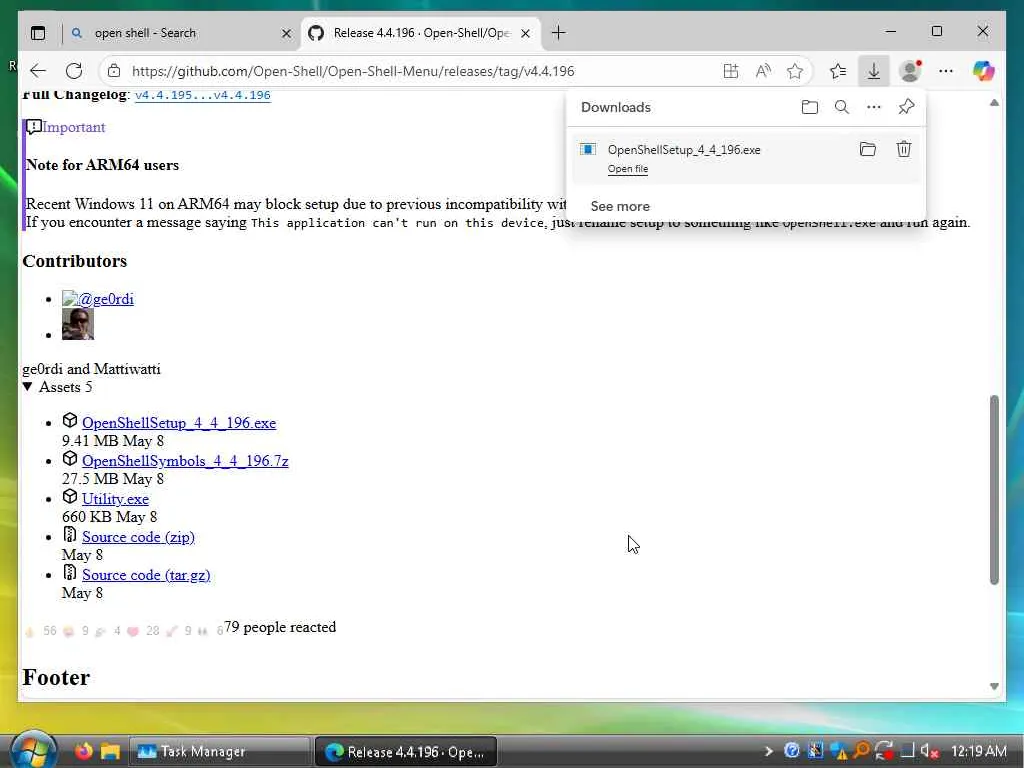
Task: Open a new tab with plus button
Action: [x=558, y=33]
